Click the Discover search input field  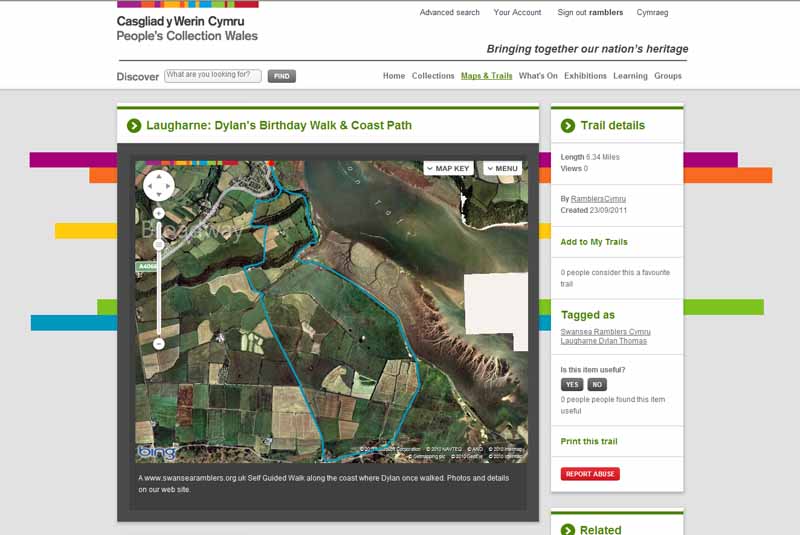point(213,75)
